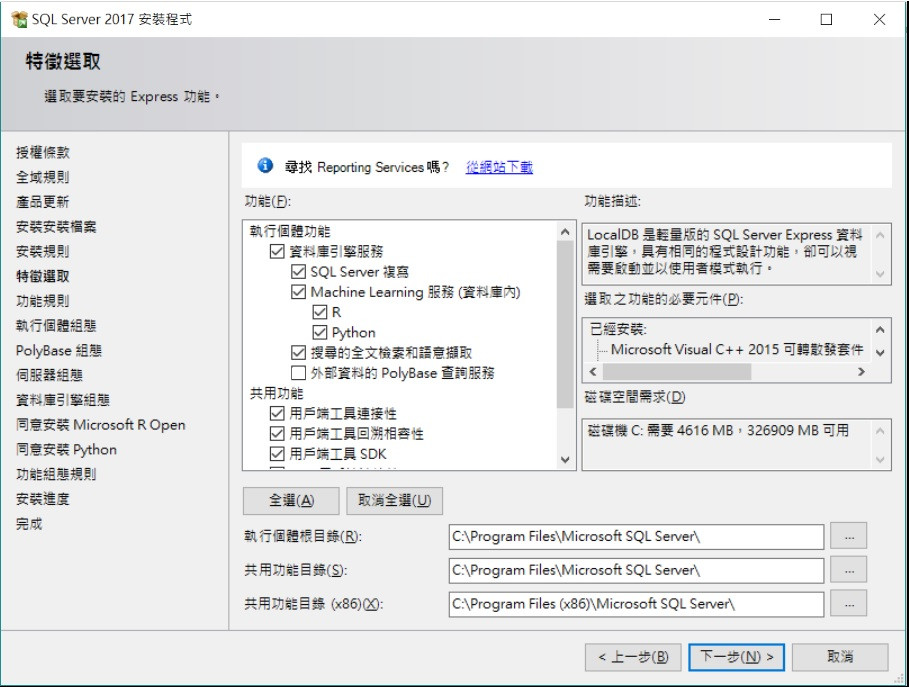Toggle the 資料庫引擎服務 checkbox
The height and width of the screenshot is (687, 909).
[277, 252]
